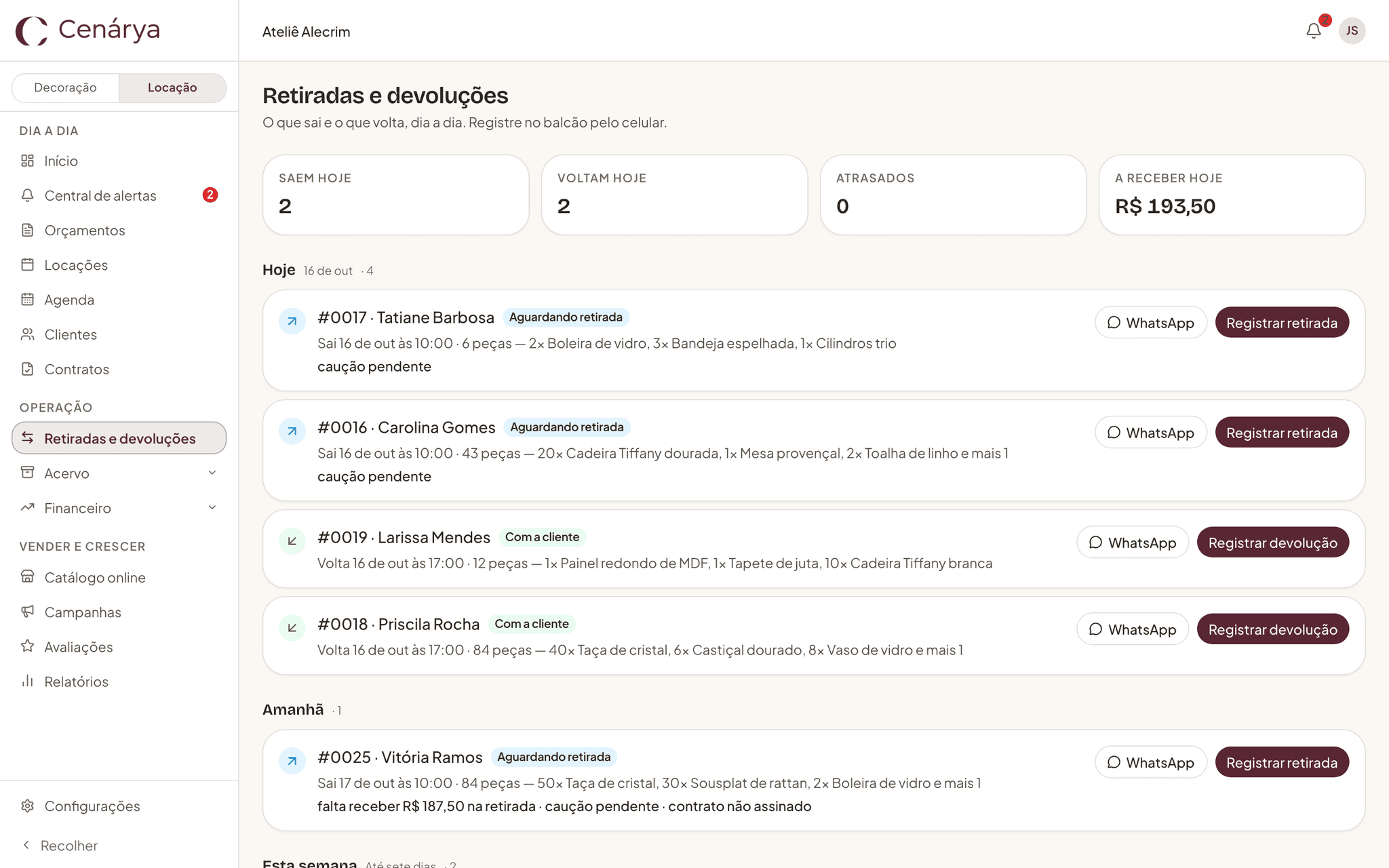Message Priscila Rocha on WhatsApp

(1133, 629)
